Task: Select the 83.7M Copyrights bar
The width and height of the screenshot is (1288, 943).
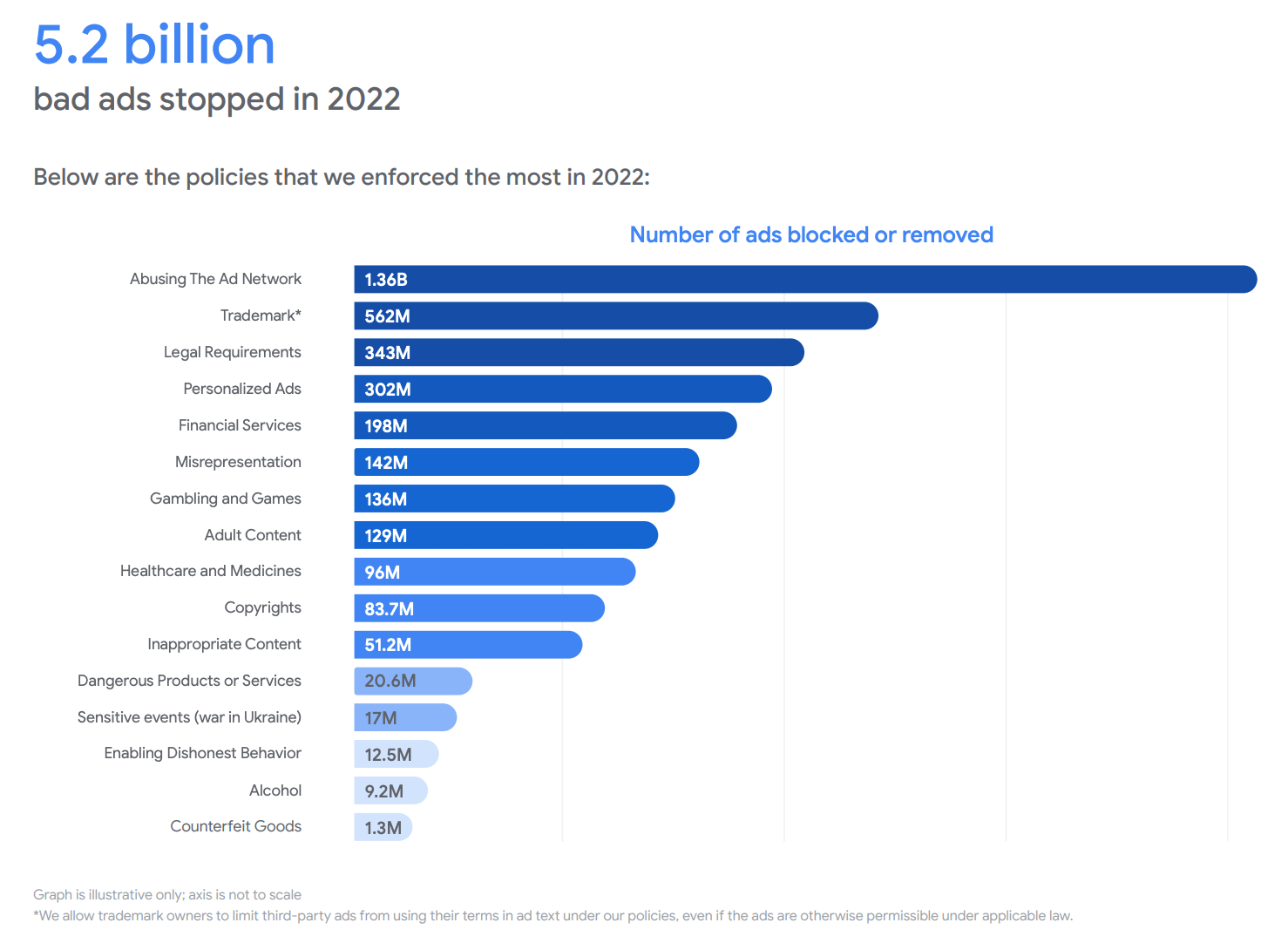Action: click(x=479, y=608)
